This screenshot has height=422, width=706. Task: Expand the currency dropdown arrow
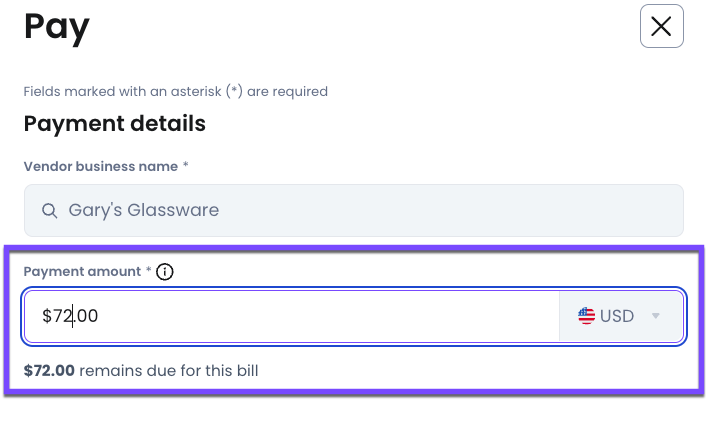[x=656, y=316]
